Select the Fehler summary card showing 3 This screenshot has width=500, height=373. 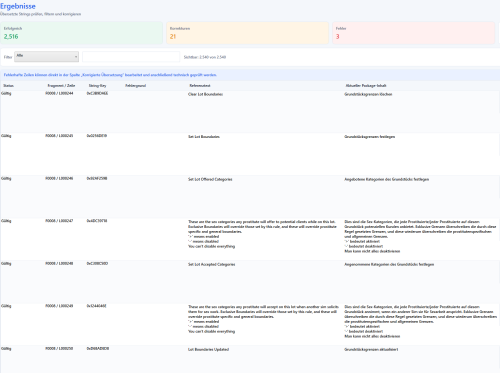pos(413,33)
